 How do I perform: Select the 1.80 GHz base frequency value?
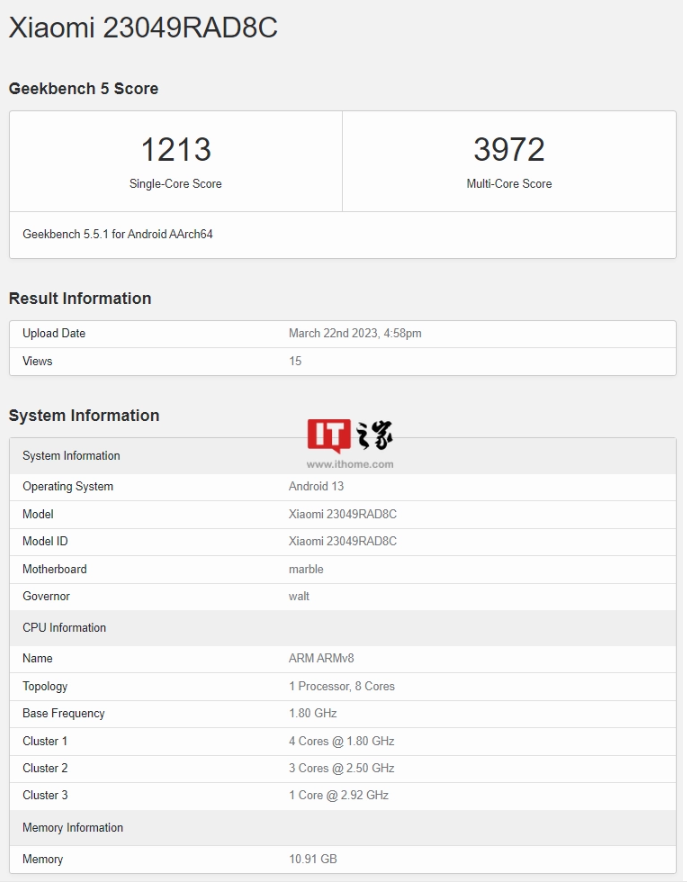coord(313,713)
